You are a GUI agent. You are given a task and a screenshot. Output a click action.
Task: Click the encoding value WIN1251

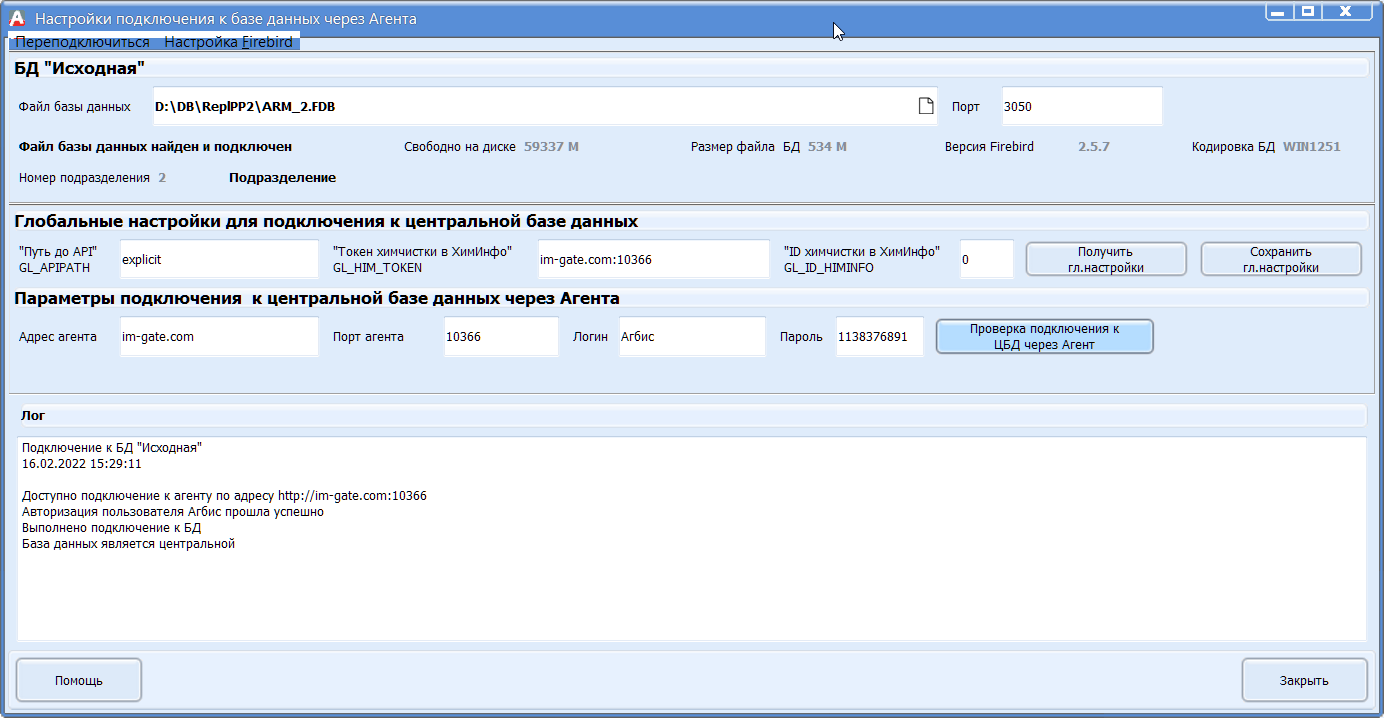click(x=1312, y=147)
